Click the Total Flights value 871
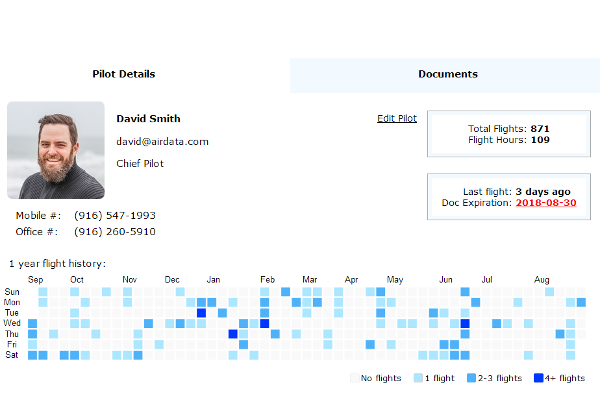The image size is (600, 400). click(540, 129)
